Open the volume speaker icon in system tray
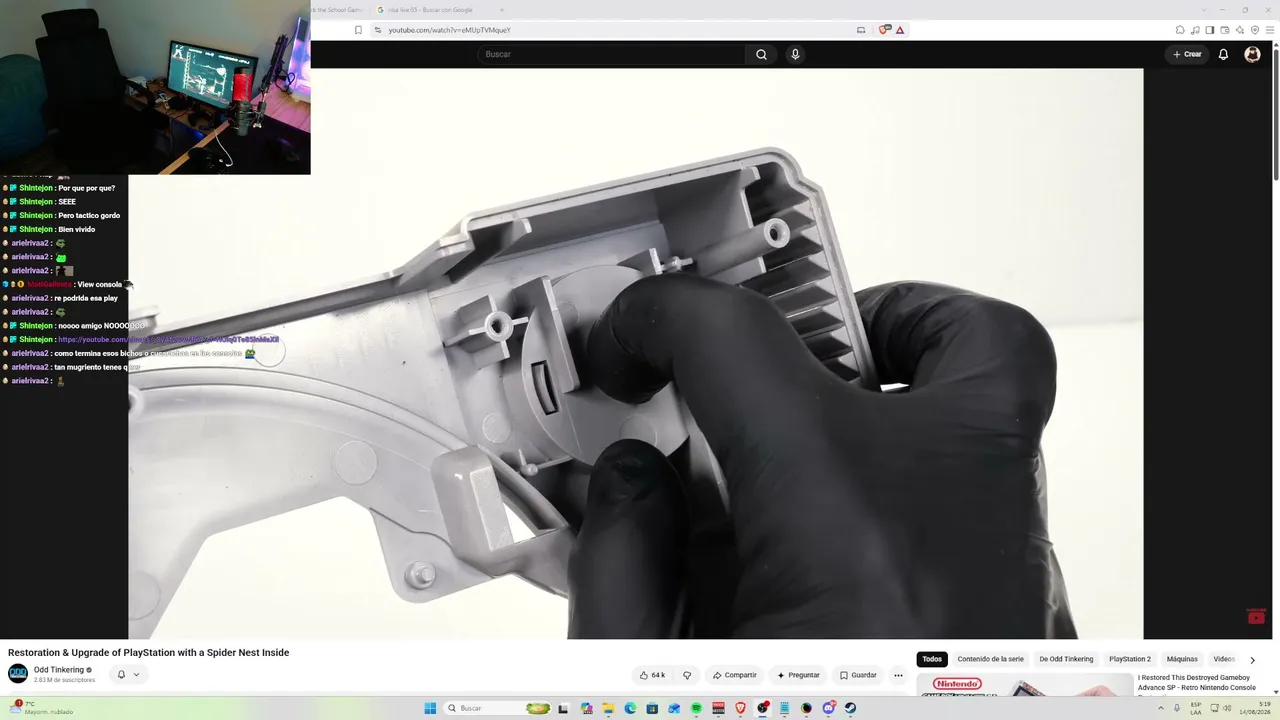 [x=1227, y=708]
